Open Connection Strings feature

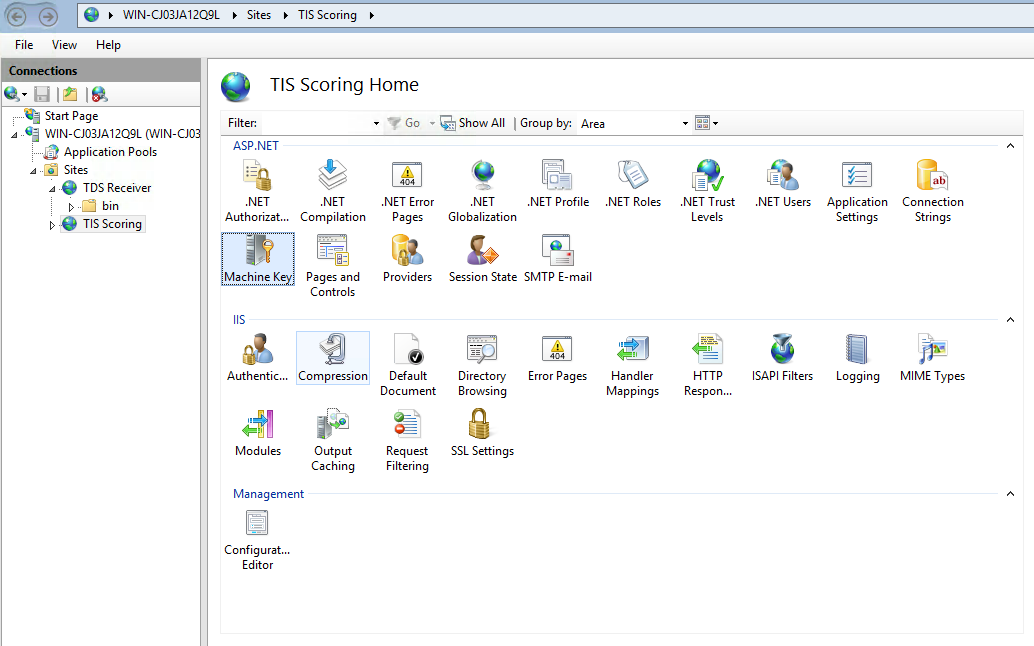pos(932,191)
